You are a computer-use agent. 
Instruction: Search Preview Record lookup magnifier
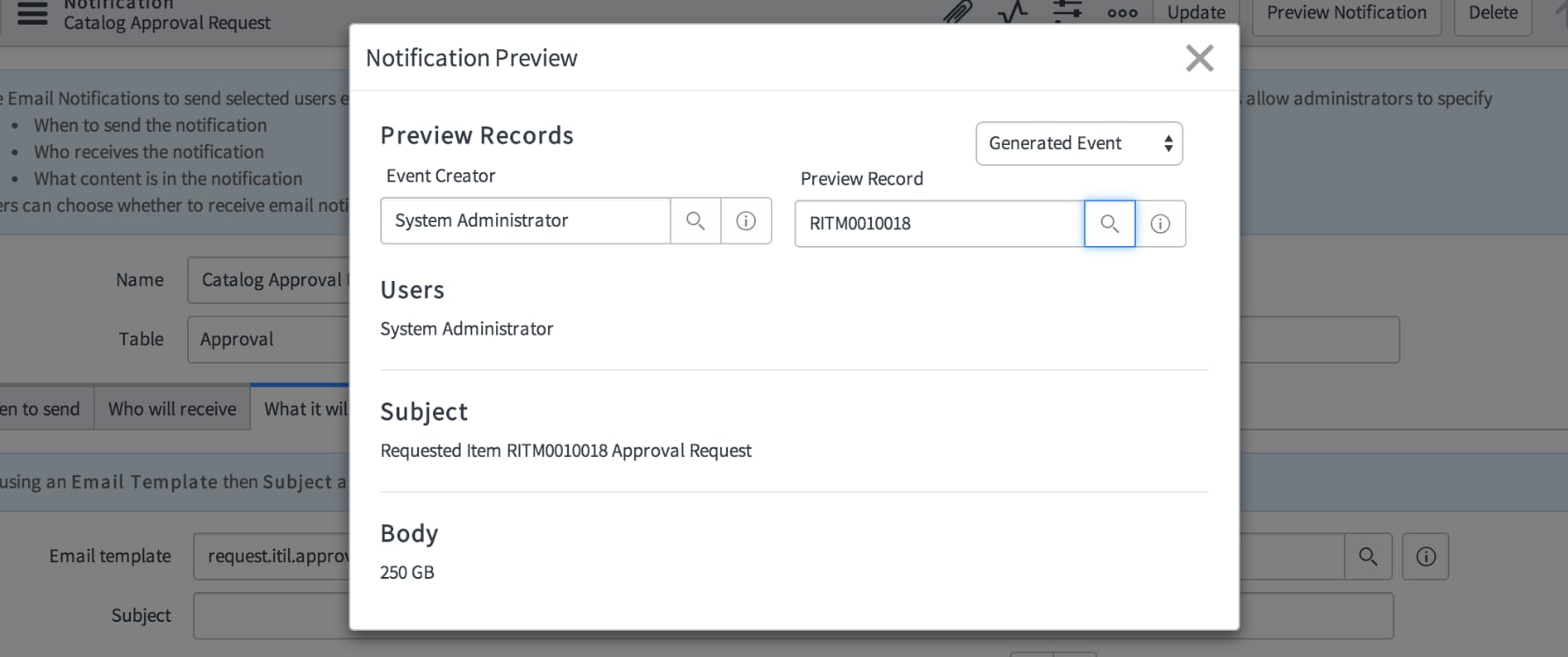(1110, 223)
